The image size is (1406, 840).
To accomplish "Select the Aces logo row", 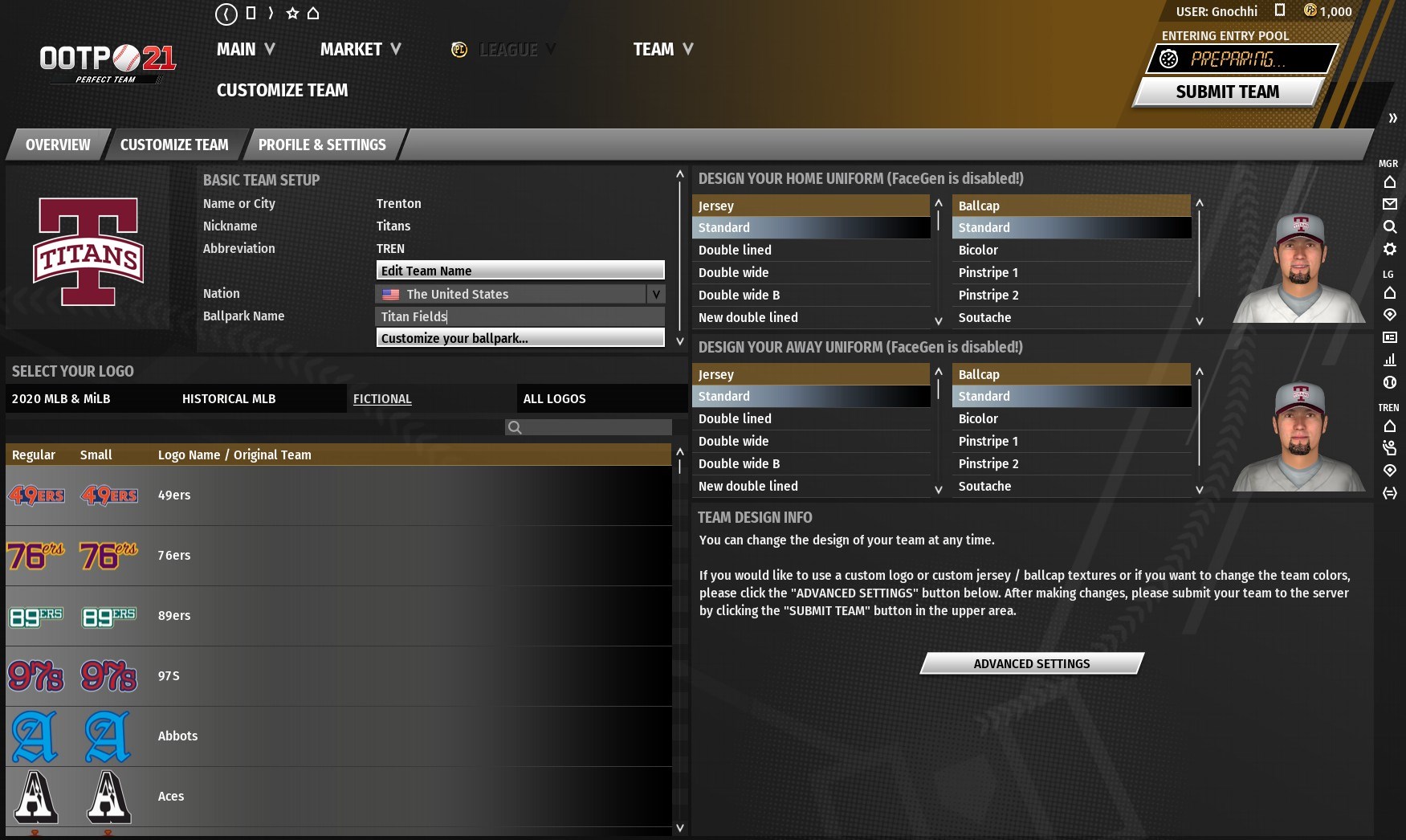I will click(338, 797).
